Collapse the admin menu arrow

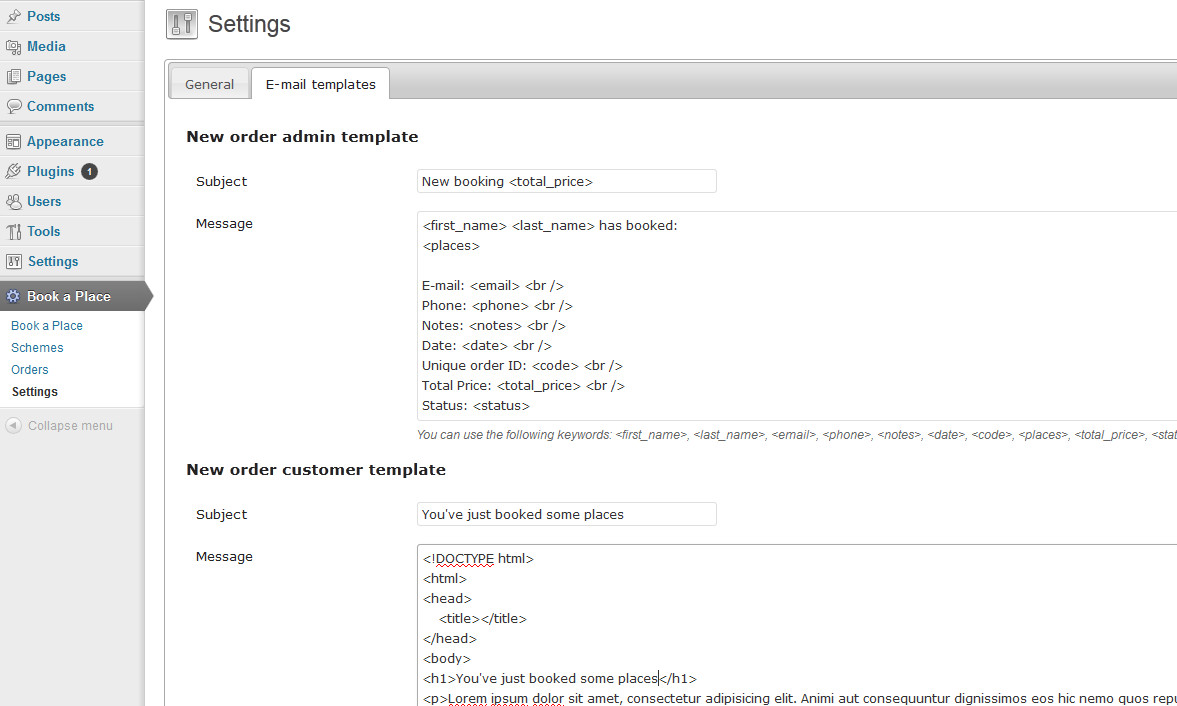pos(14,425)
